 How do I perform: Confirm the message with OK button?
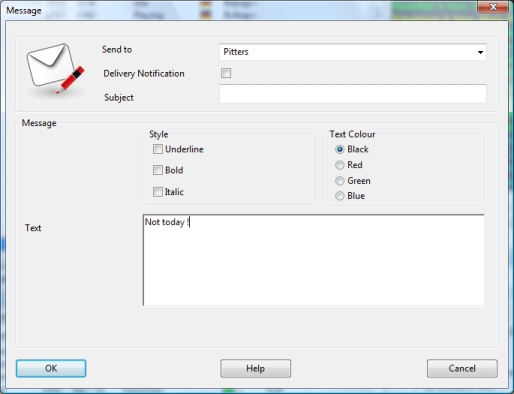51,368
